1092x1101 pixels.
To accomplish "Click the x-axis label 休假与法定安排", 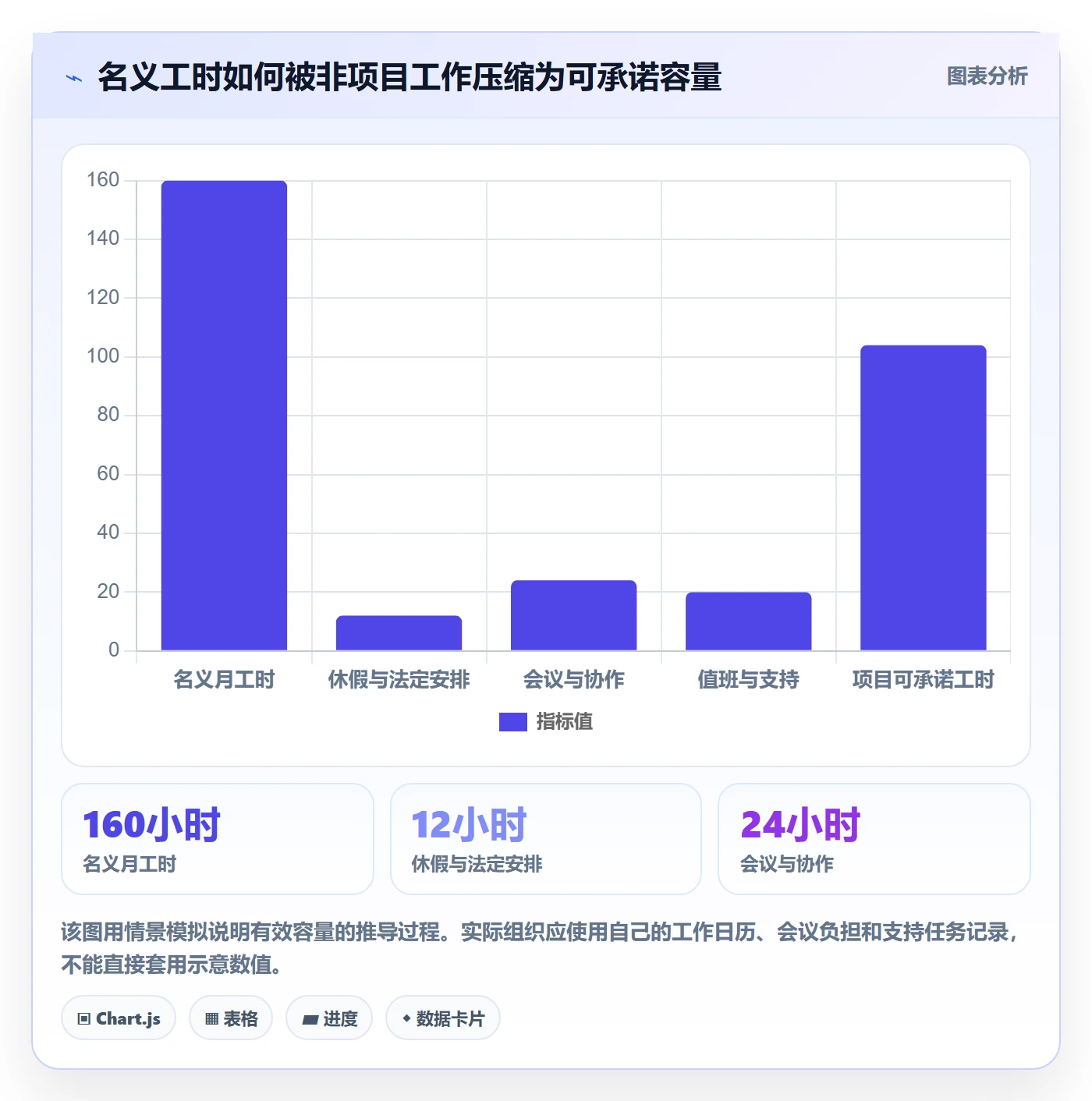I will click(x=399, y=679).
